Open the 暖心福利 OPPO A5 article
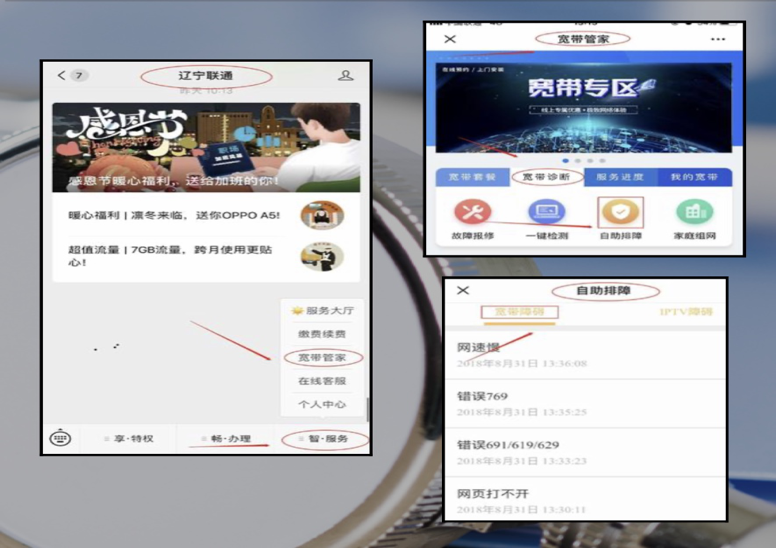This screenshot has height=548, width=776. click(206, 215)
